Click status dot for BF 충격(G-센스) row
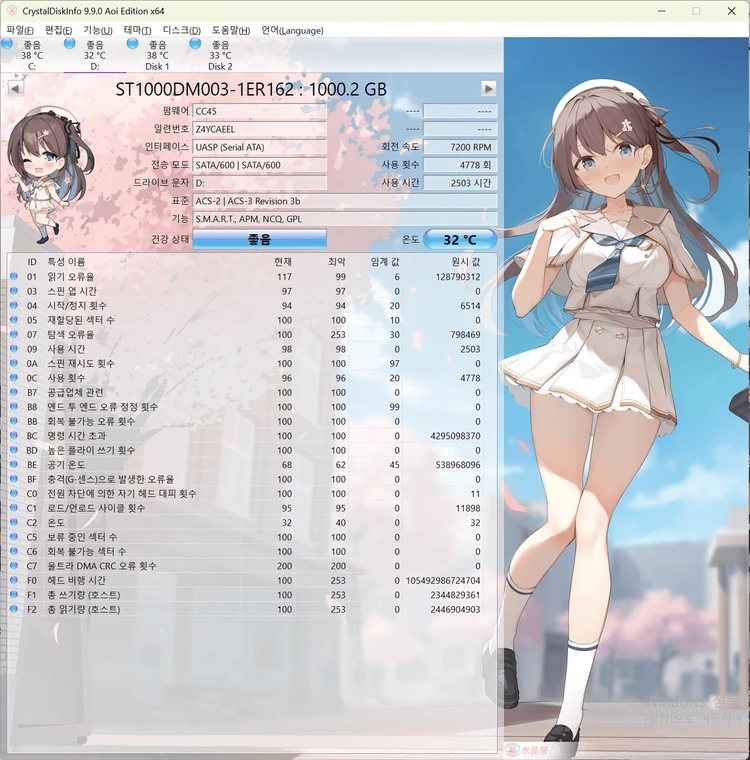Viewport: 750px width, 760px height. coord(14,479)
